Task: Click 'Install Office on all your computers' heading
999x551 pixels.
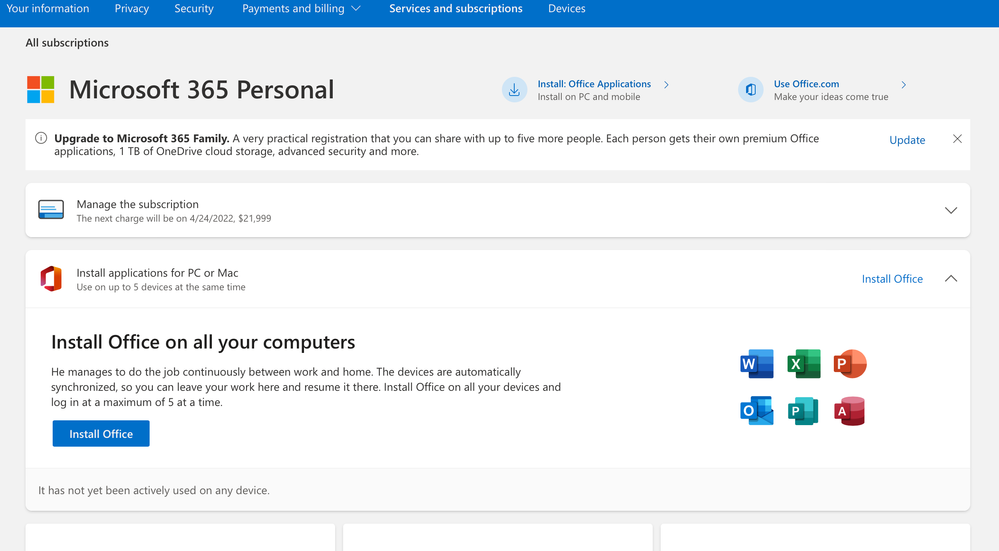Action: point(203,342)
